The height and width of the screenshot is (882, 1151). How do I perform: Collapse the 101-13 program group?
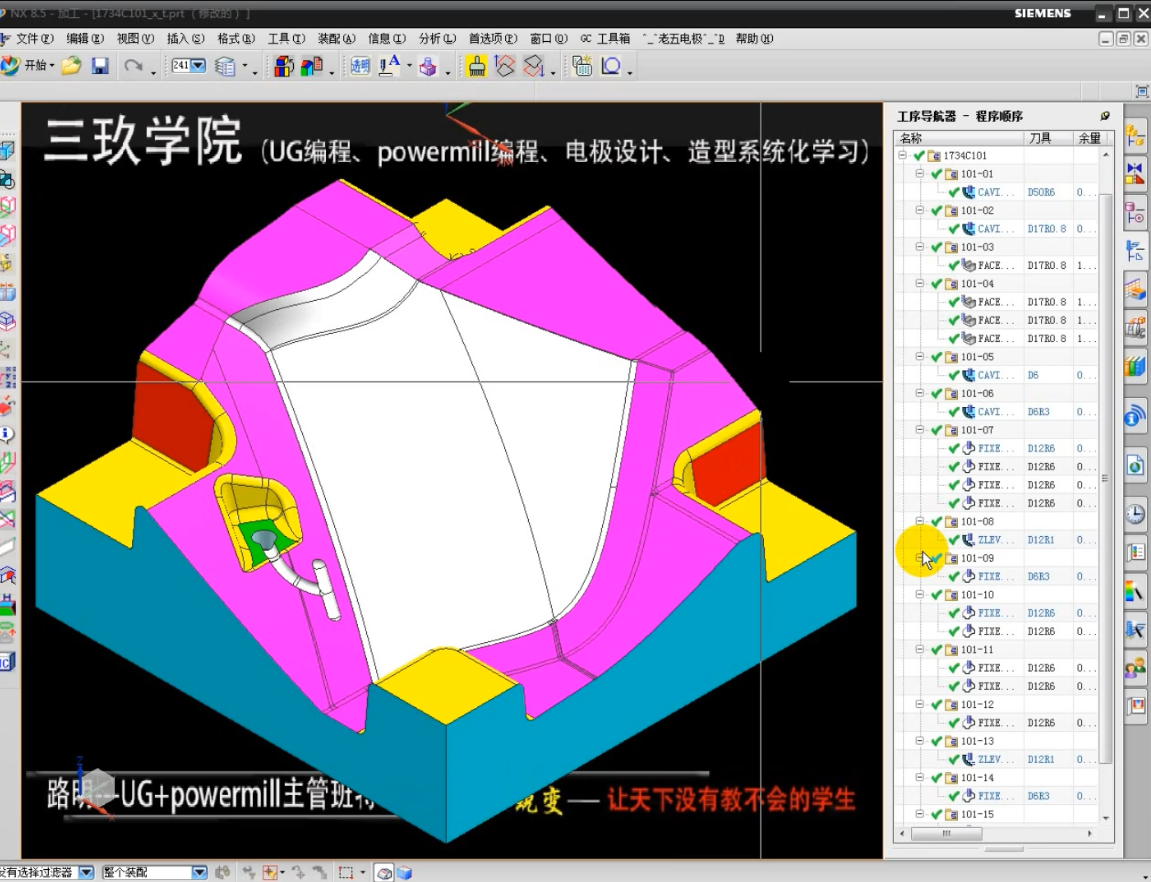coord(920,741)
